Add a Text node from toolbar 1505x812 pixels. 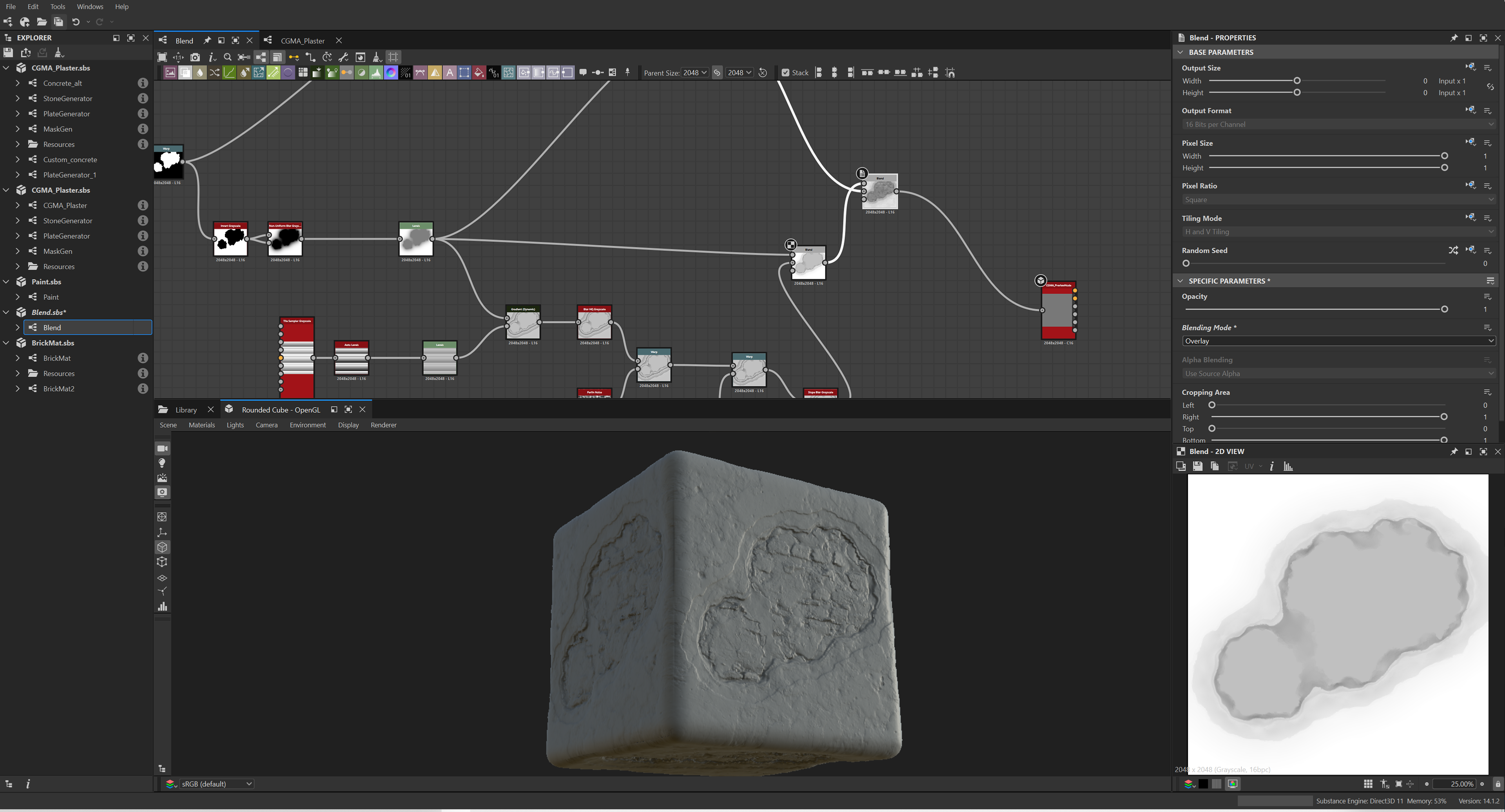[x=450, y=73]
